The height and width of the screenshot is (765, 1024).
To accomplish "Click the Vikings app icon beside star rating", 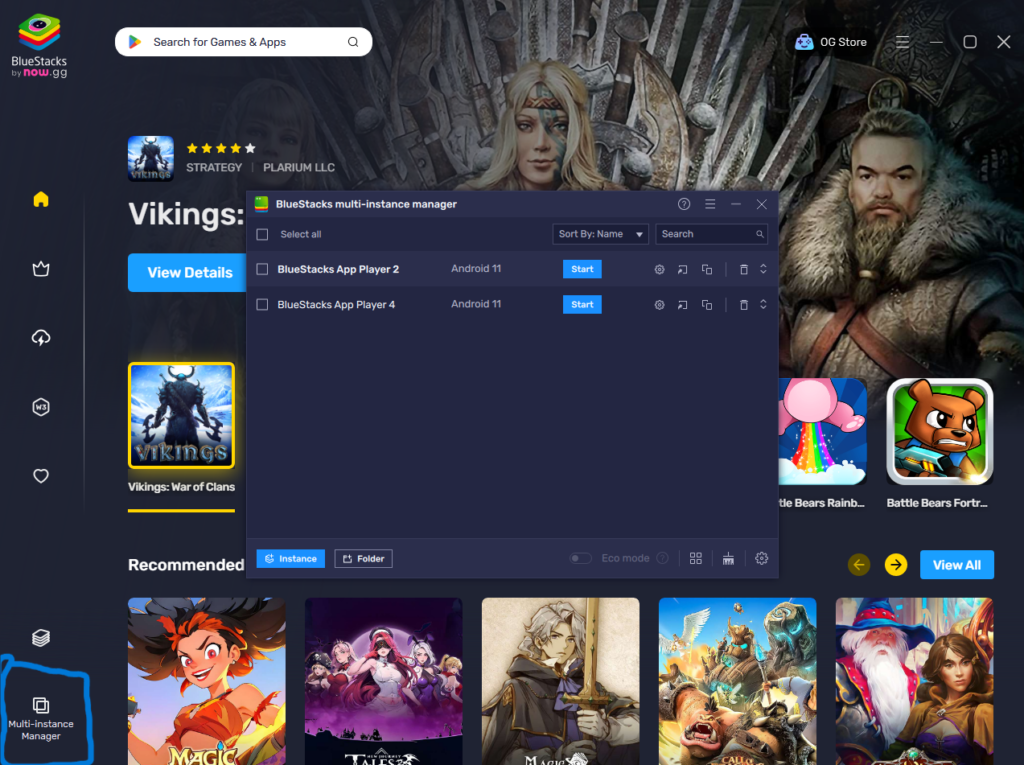I will pyautogui.click(x=151, y=158).
